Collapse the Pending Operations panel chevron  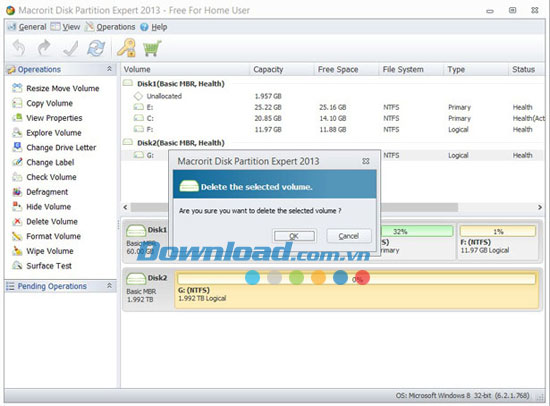pos(109,286)
